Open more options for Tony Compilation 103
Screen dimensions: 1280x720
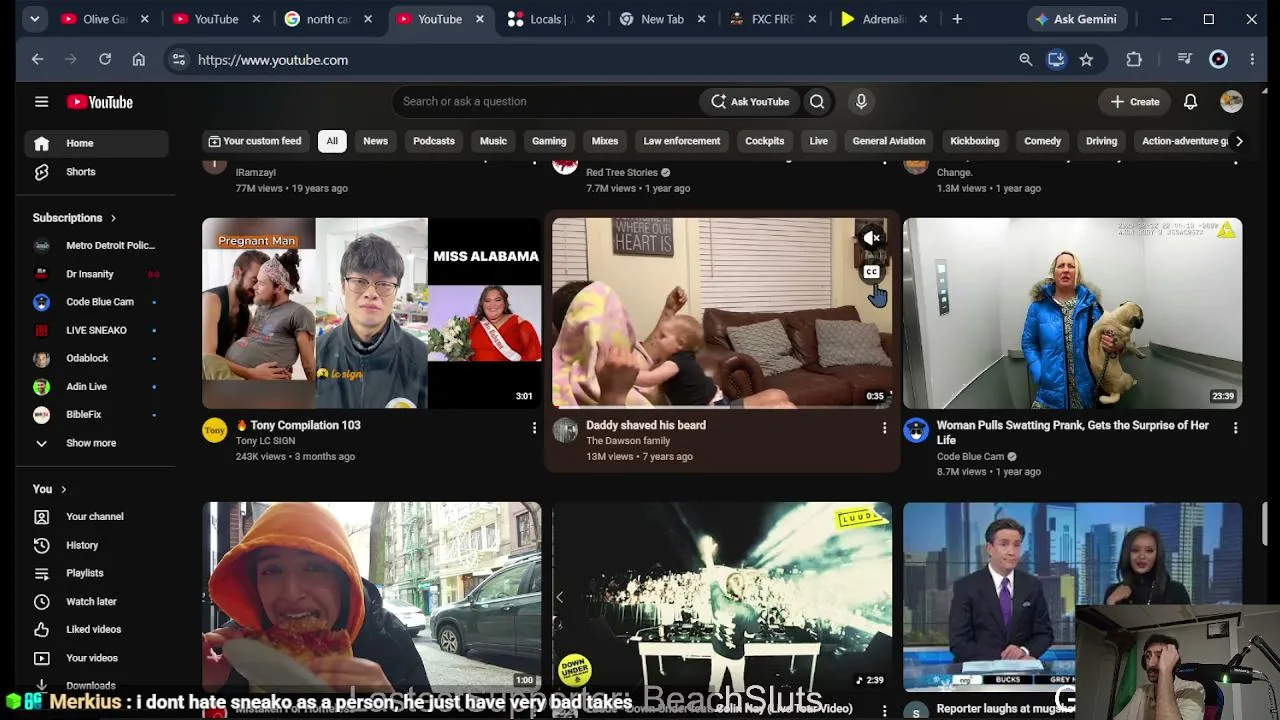[x=534, y=429]
